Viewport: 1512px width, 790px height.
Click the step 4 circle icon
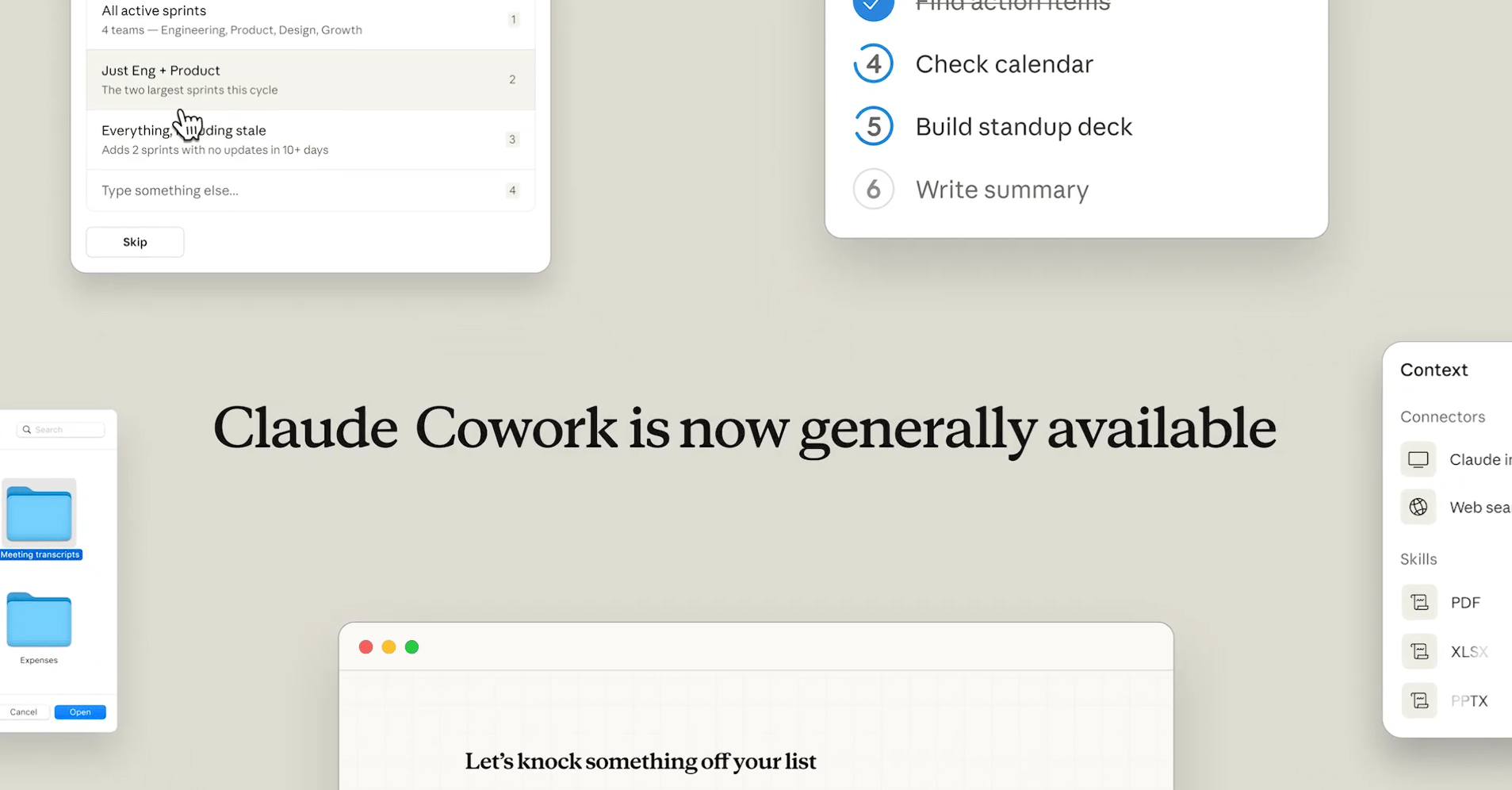873,63
